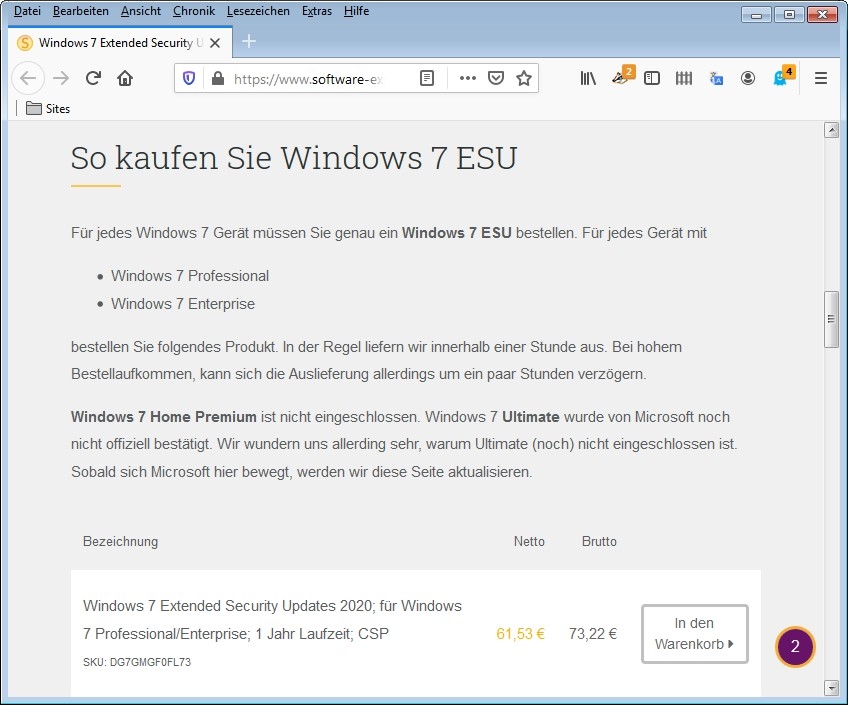
Task: Close the Firefox window
Action: pos(822,15)
